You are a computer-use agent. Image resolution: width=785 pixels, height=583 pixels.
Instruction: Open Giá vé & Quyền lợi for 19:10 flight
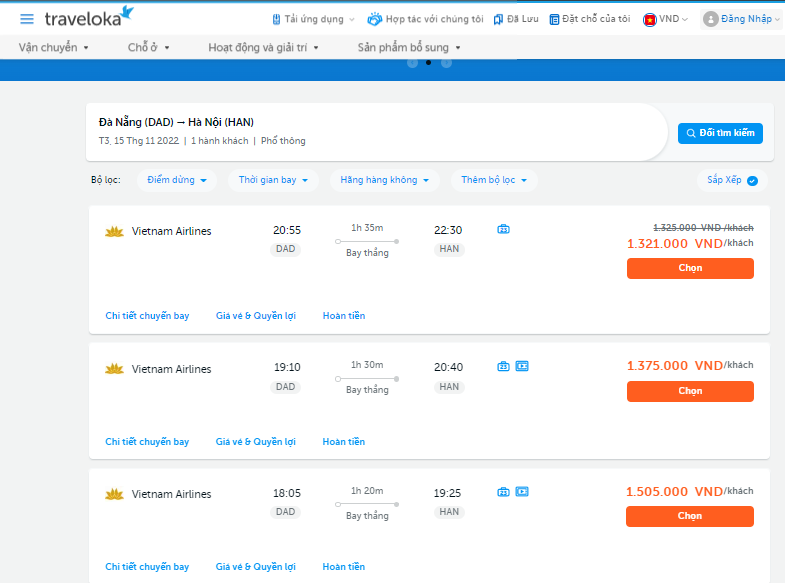(256, 442)
